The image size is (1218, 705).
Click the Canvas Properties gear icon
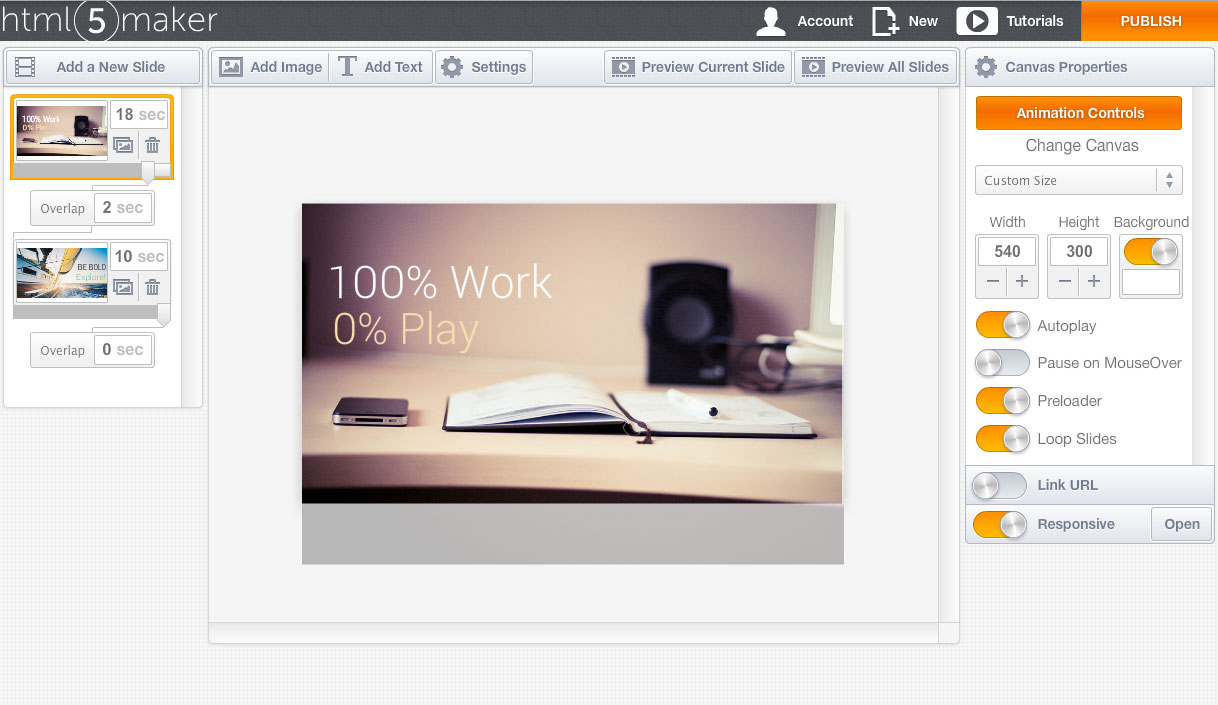click(986, 67)
